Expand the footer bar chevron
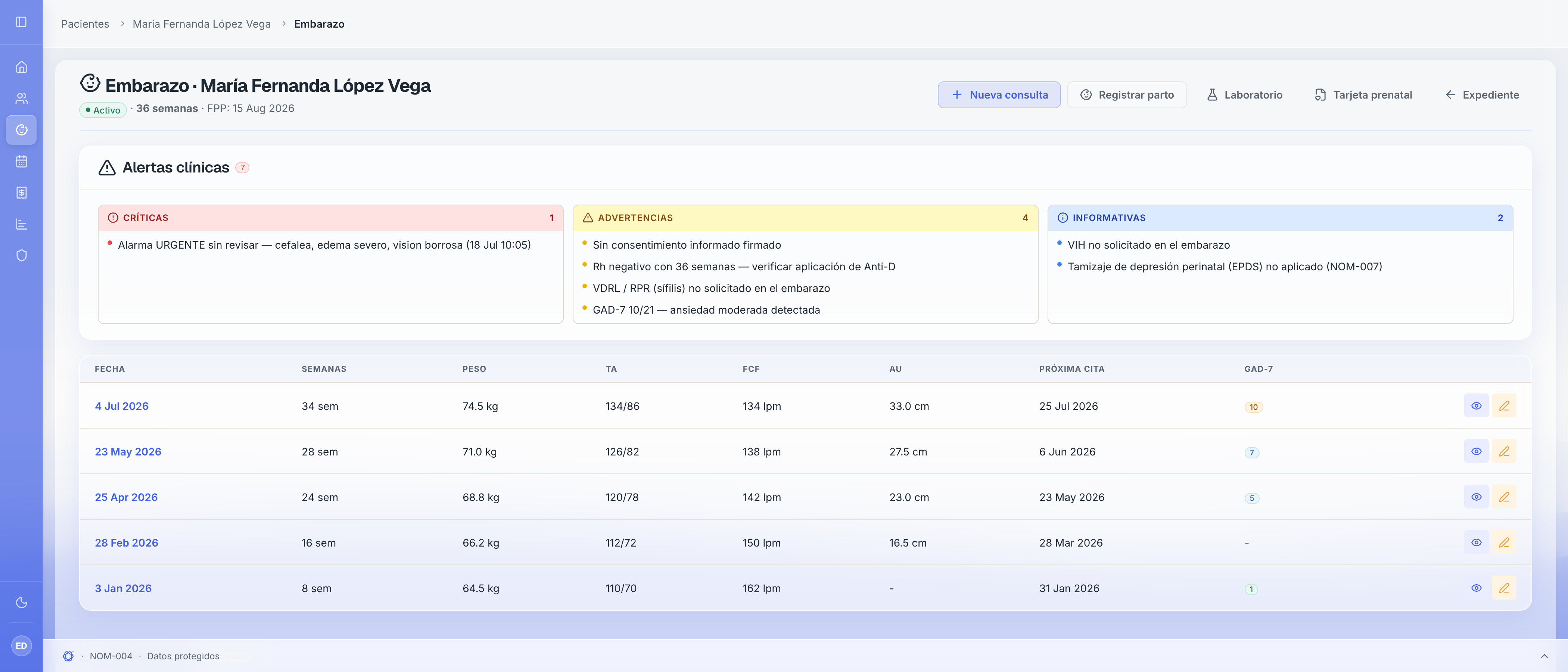This screenshot has height=672, width=1568. pyautogui.click(x=1544, y=656)
